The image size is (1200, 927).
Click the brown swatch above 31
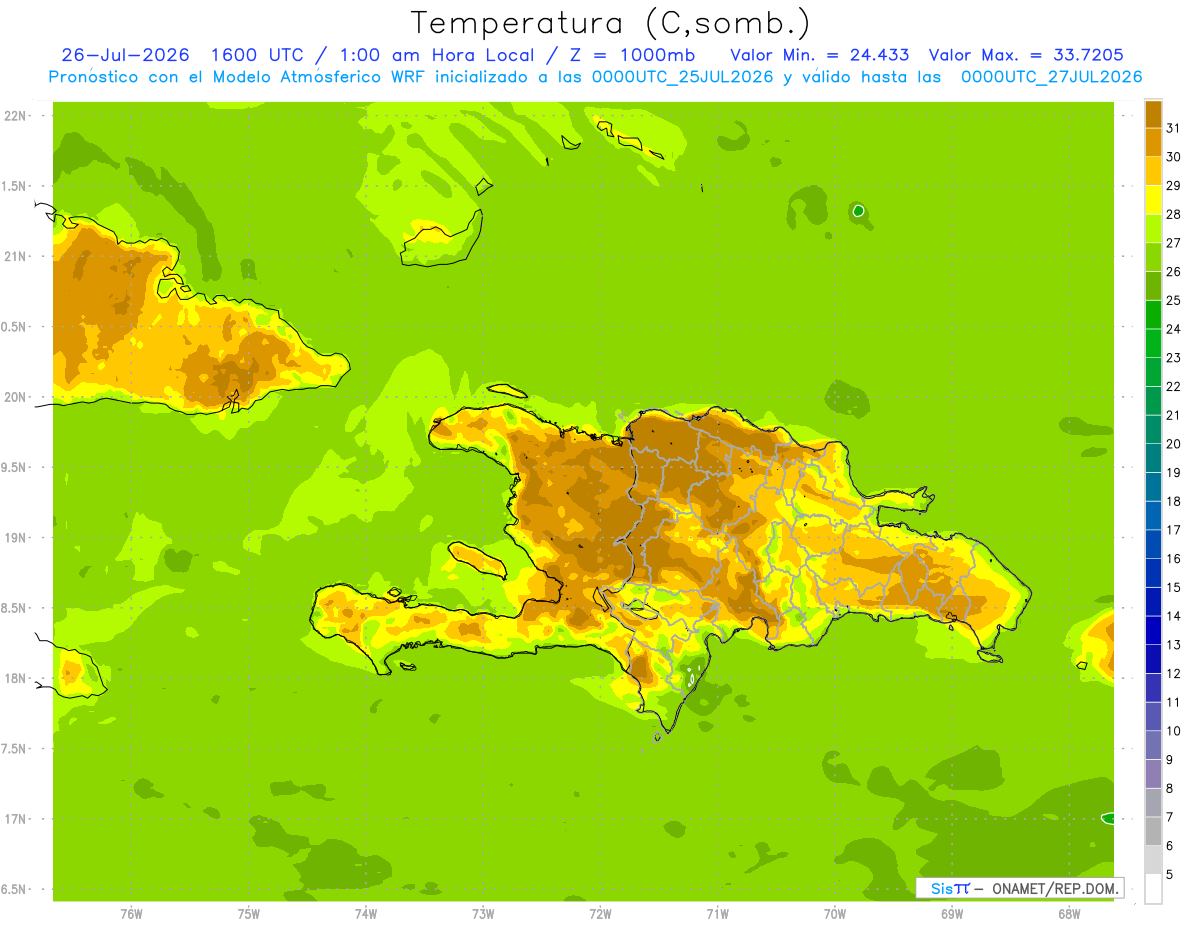[1153, 114]
